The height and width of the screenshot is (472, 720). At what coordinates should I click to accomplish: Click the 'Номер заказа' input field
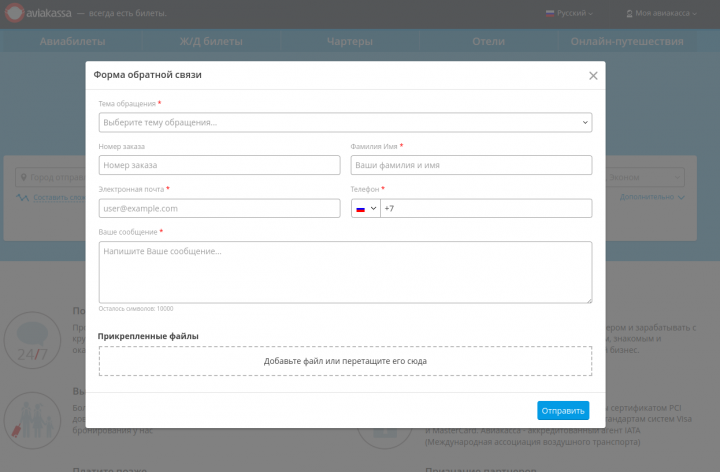[219, 165]
